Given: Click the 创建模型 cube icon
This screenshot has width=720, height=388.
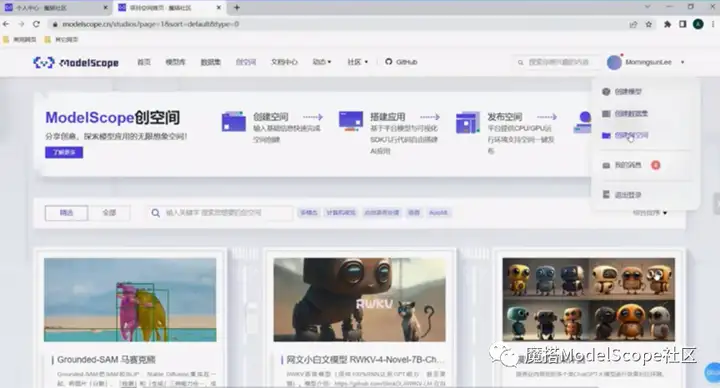Looking at the screenshot, I should tap(606, 91).
